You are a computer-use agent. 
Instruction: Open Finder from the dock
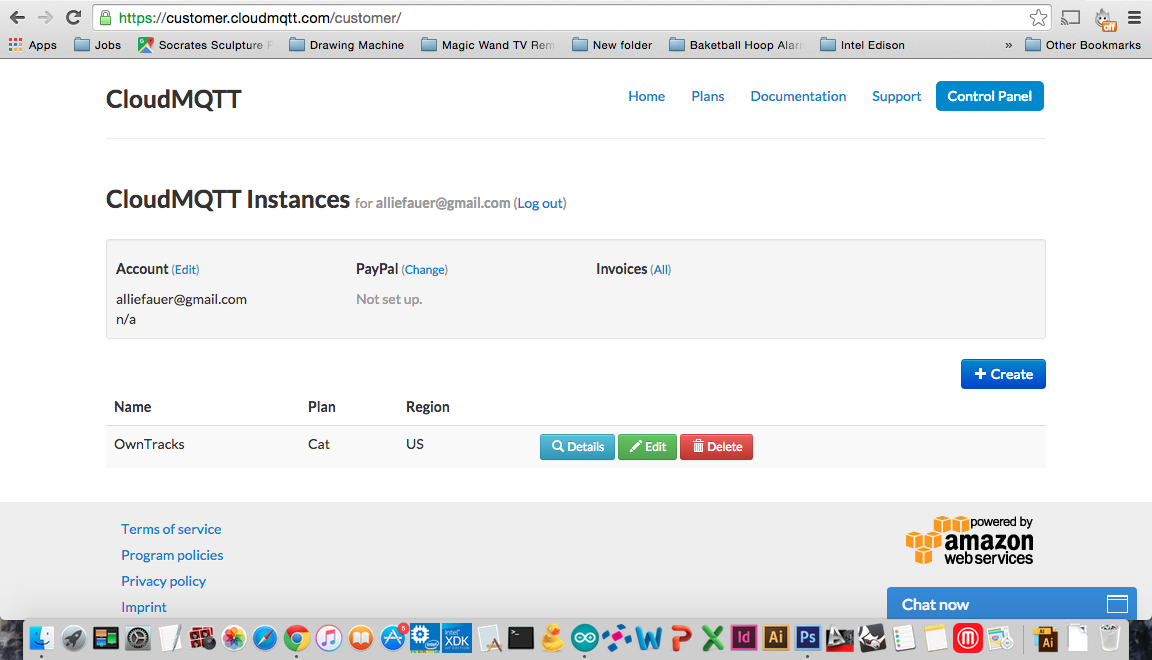pyautogui.click(x=41, y=638)
